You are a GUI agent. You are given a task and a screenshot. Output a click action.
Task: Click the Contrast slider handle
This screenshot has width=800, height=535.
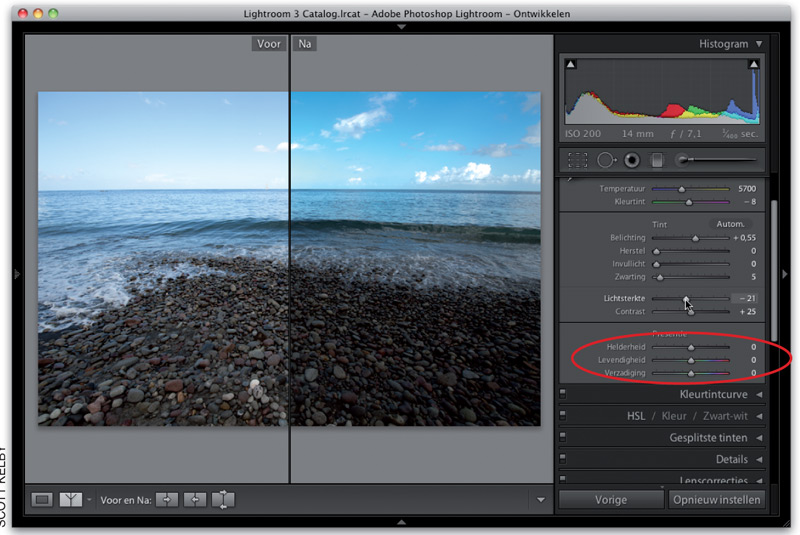(x=691, y=312)
